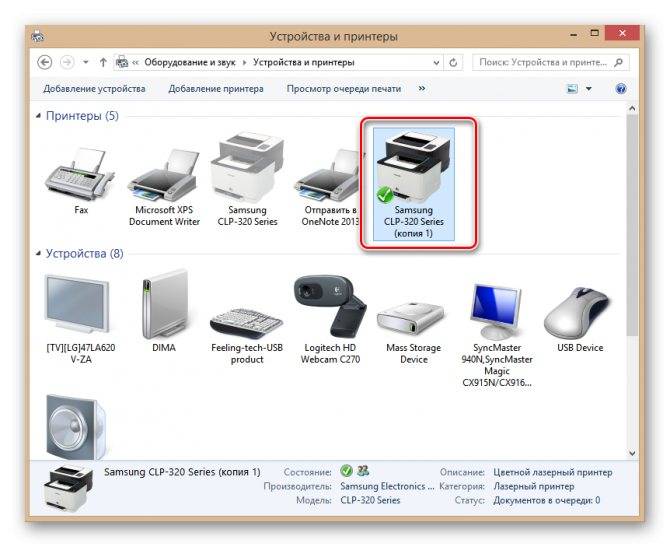
Task: Click the search magnifier icon
Action: pos(618,62)
